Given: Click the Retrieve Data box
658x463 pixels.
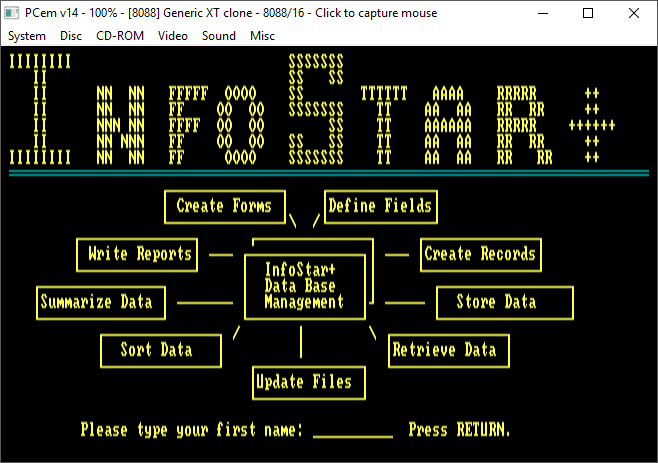Looking at the screenshot, I should tap(449, 351).
